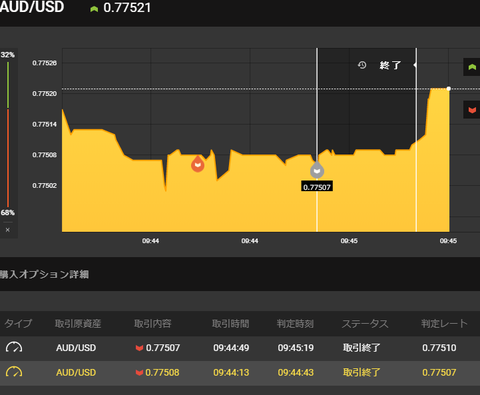The height and width of the screenshot is (395, 480).
Task: Click the 0.77502 y-axis price label
Action: [x=44, y=185]
